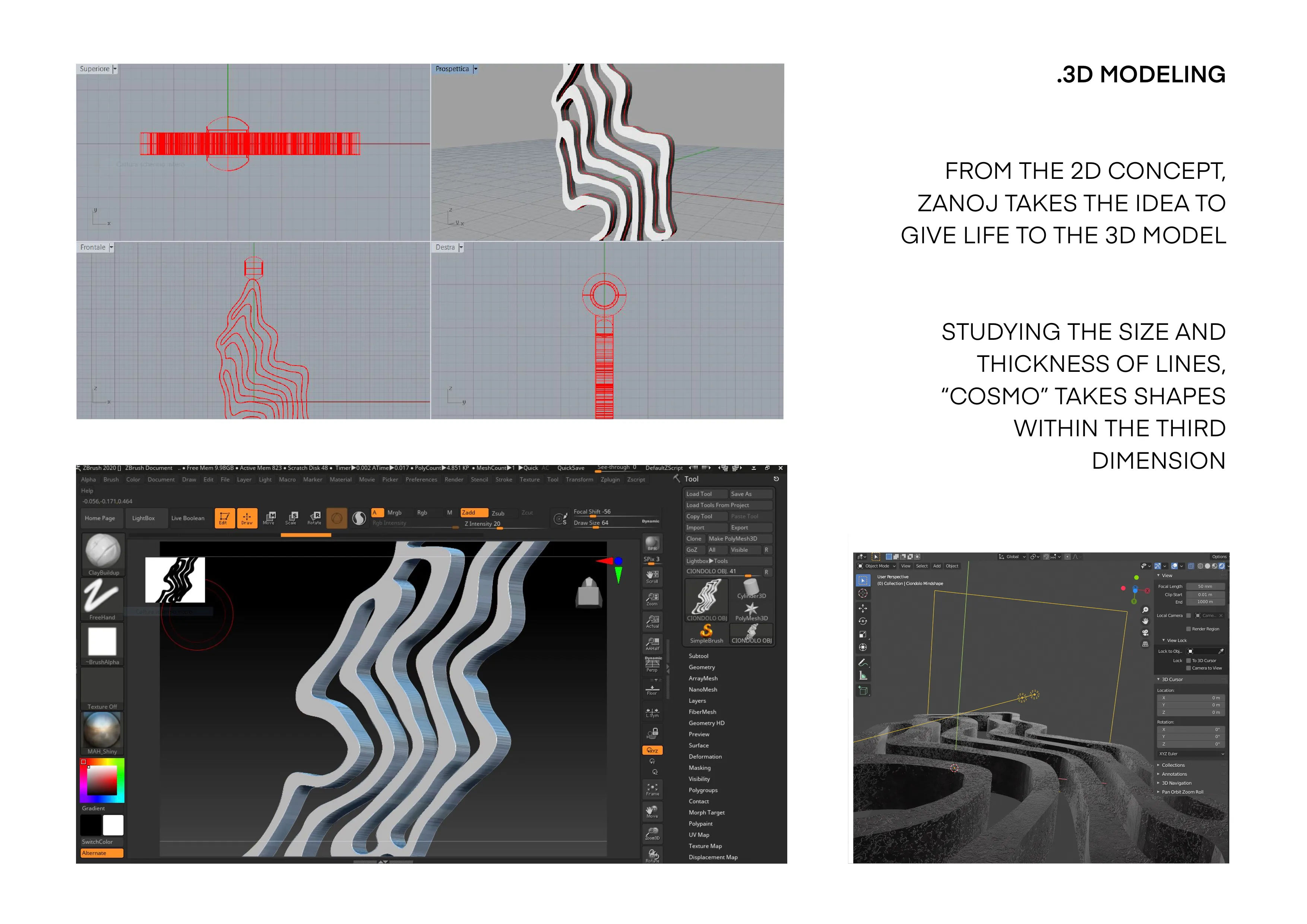Image resolution: width=1307 pixels, height=924 pixels.
Task: Toggle camera view icon in Blender viewport
Action: [1145, 633]
